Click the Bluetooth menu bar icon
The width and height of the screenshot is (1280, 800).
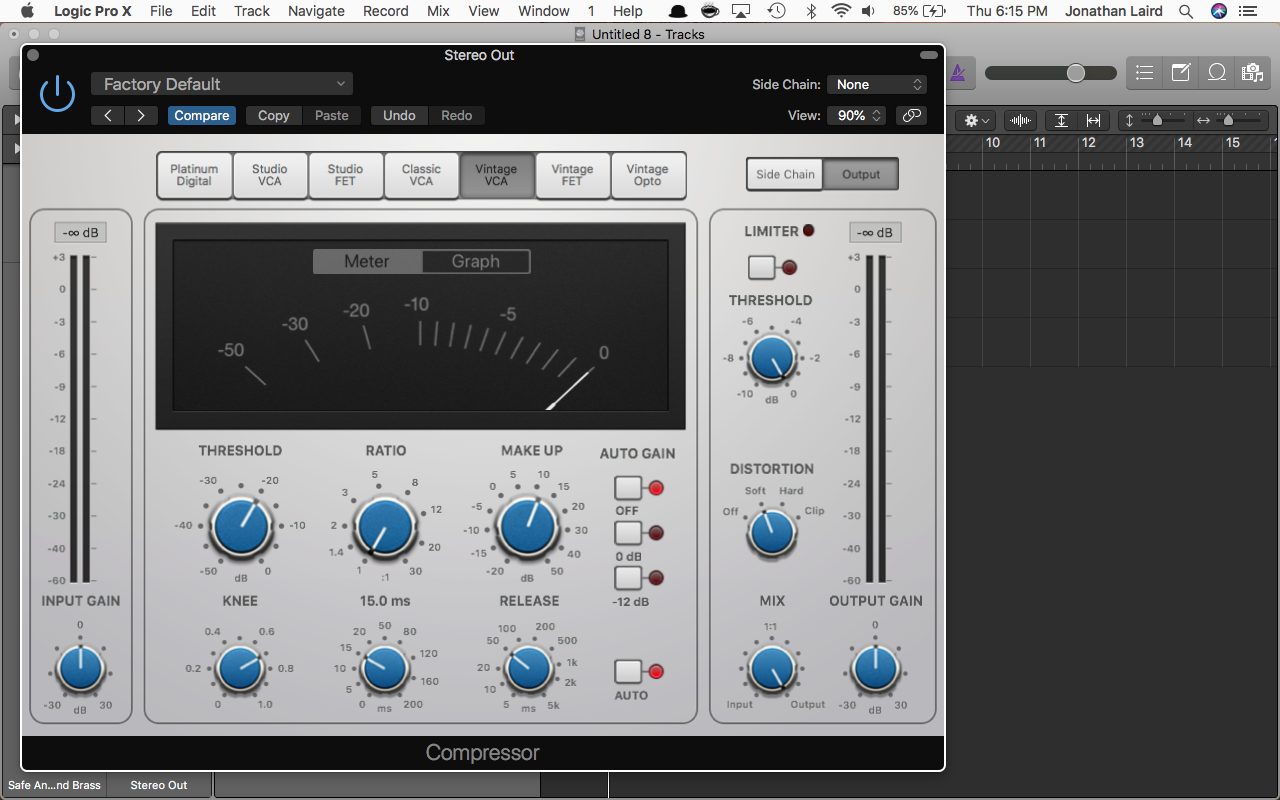coord(811,11)
